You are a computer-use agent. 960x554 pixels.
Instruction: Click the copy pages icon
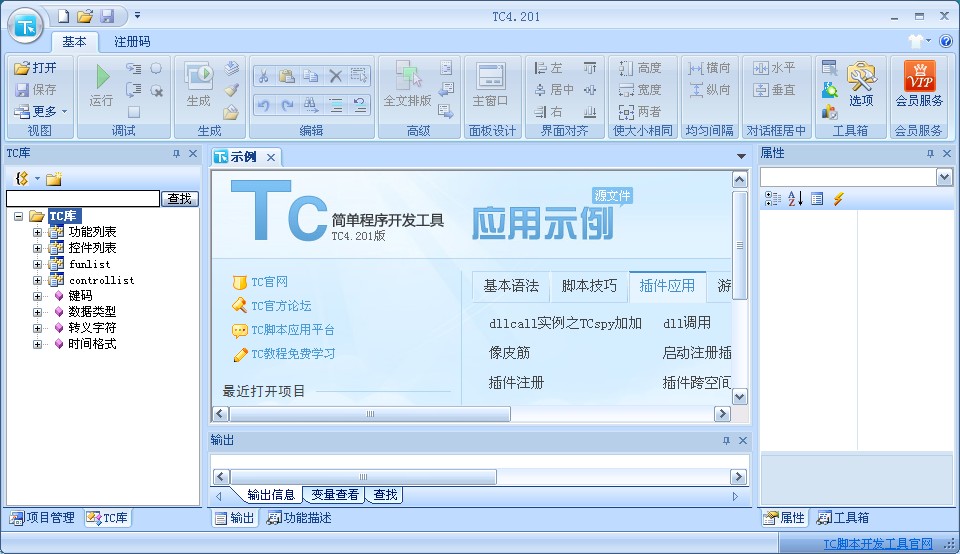(311, 76)
